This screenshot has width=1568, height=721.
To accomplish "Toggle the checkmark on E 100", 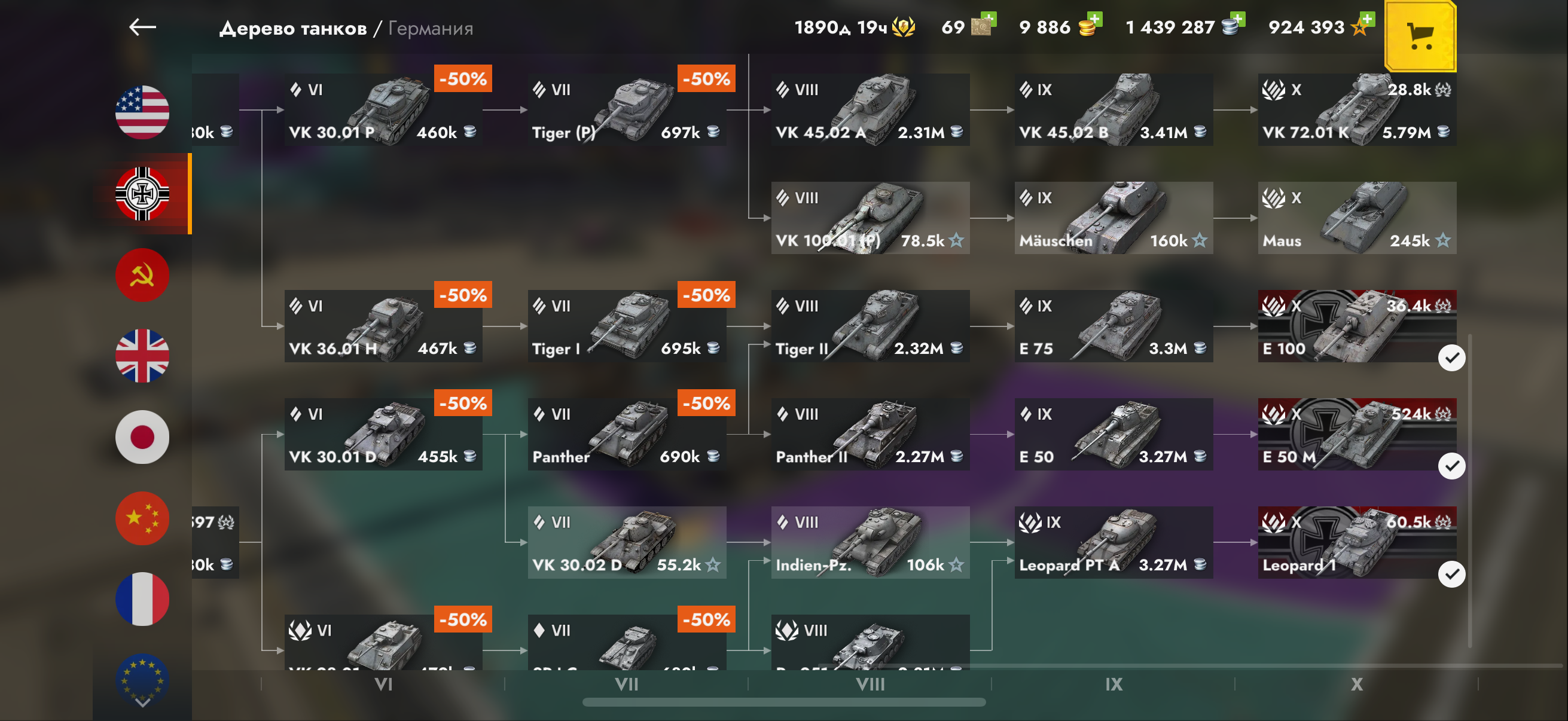I will click(x=1452, y=358).
